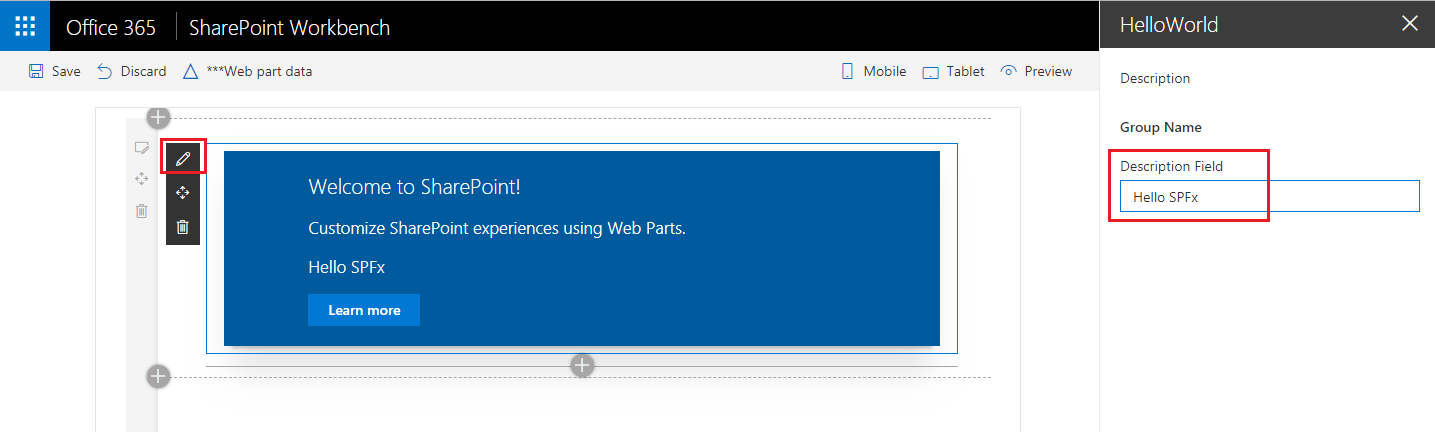
Task: Click the faded move section icon
Action: pyautogui.click(x=142, y=179)
